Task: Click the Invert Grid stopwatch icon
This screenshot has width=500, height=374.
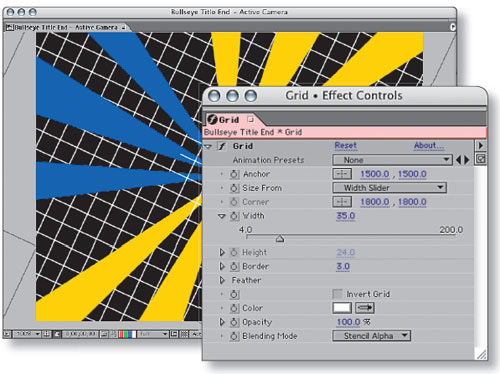Action: point(234,294)
